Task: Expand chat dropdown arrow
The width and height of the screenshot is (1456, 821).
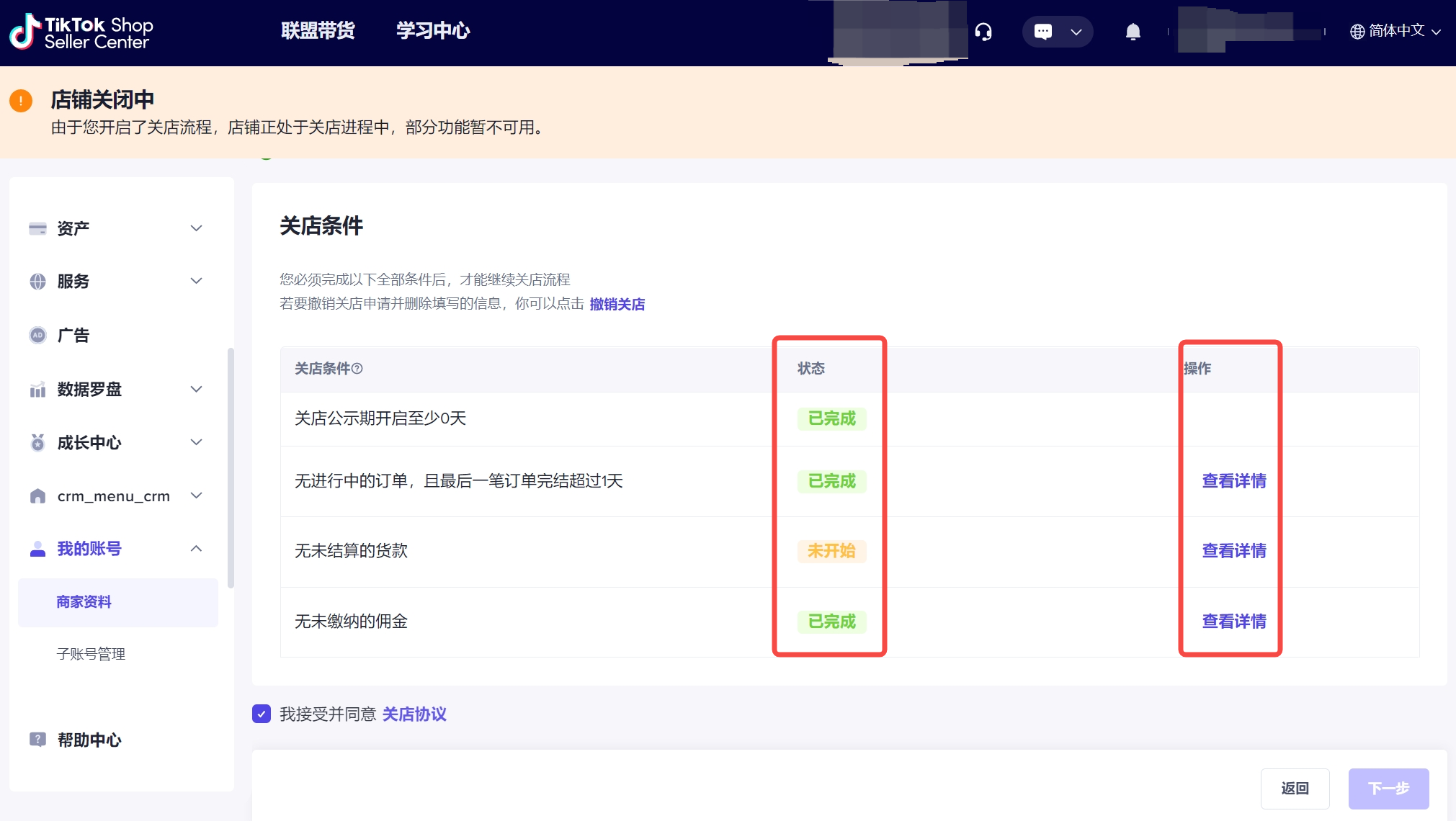Action: (1076, 32)
